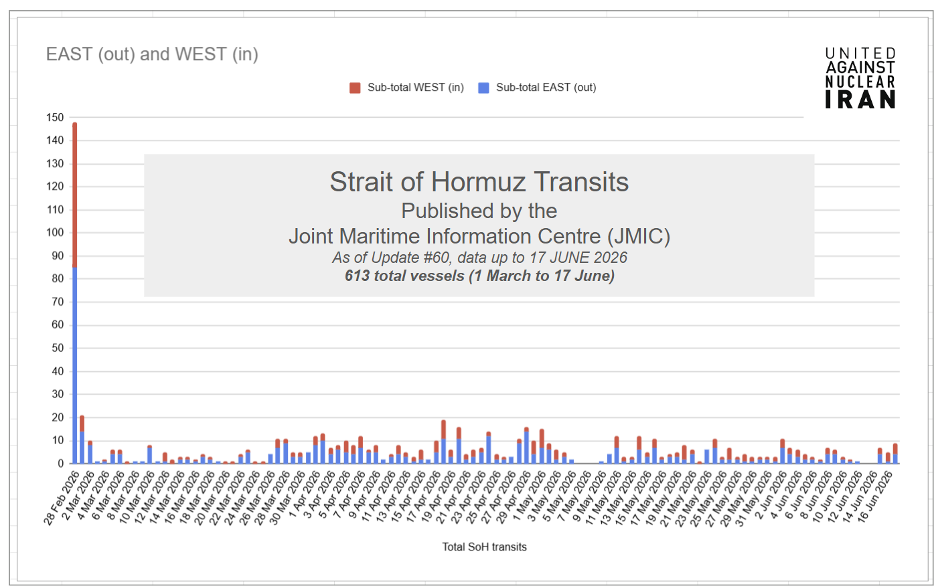Click the '30 Mar 2026' x-axis label
Viewport: 936px width, 588px height.
click(x=286, y=497)
